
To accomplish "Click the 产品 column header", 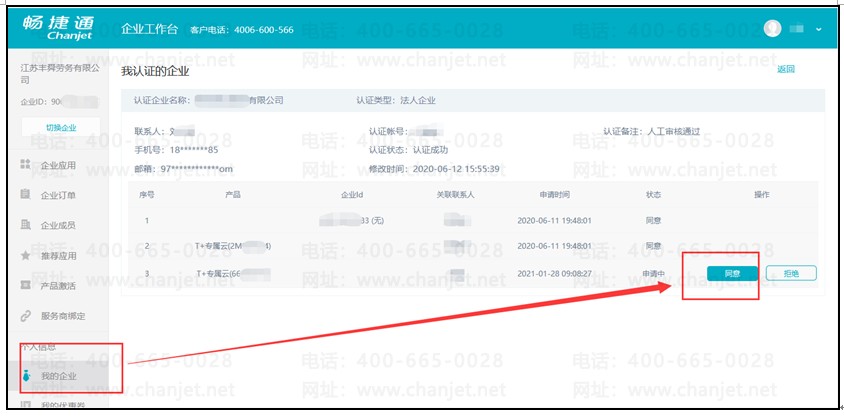I will pyautogui.click(x=233, y=194).
